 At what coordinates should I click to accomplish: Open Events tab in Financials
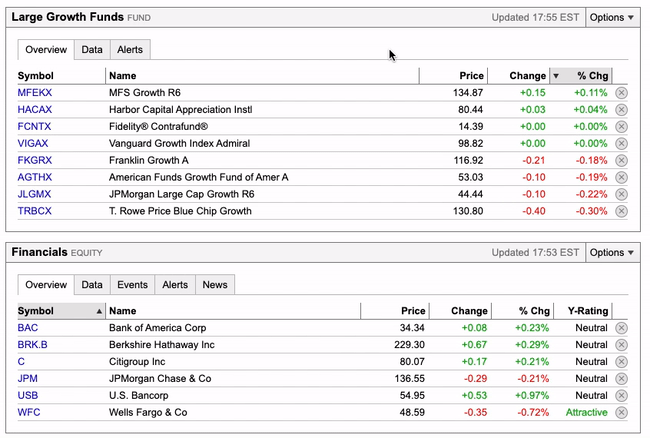tap(132, 285)
